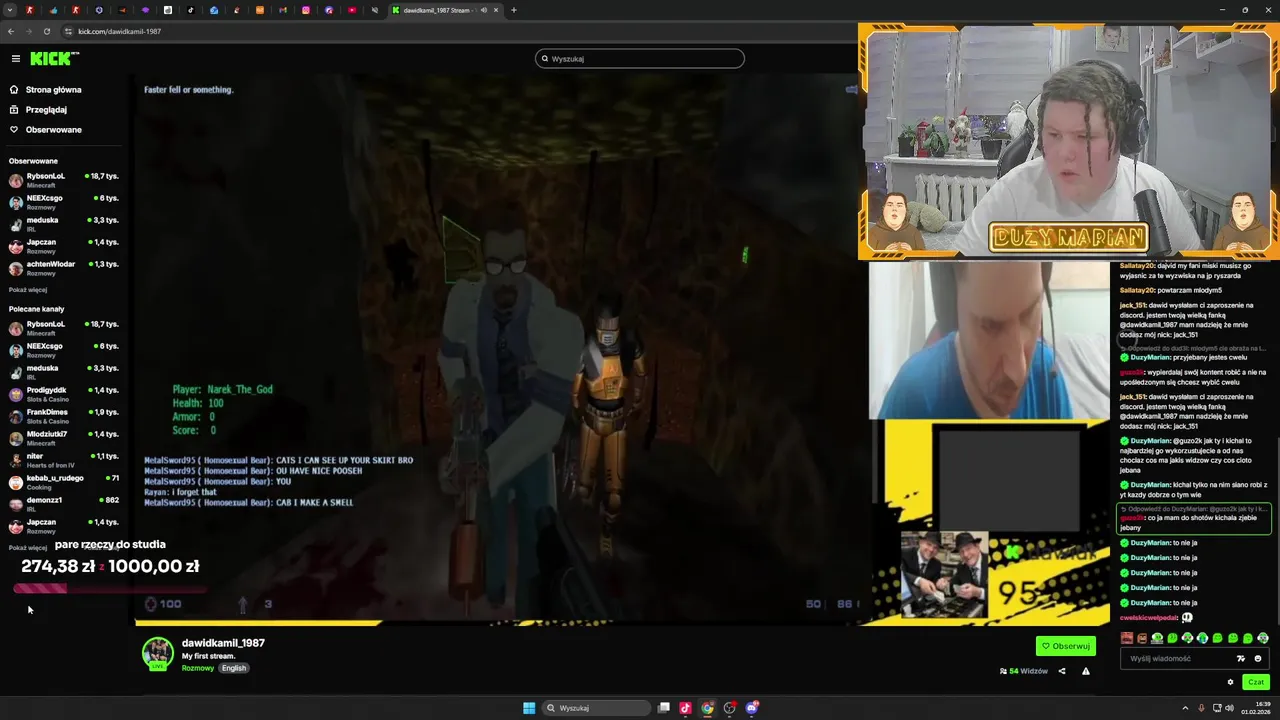Click the share icon beside viewer count
This screenshot has width=1280, height=720.
1062,671
